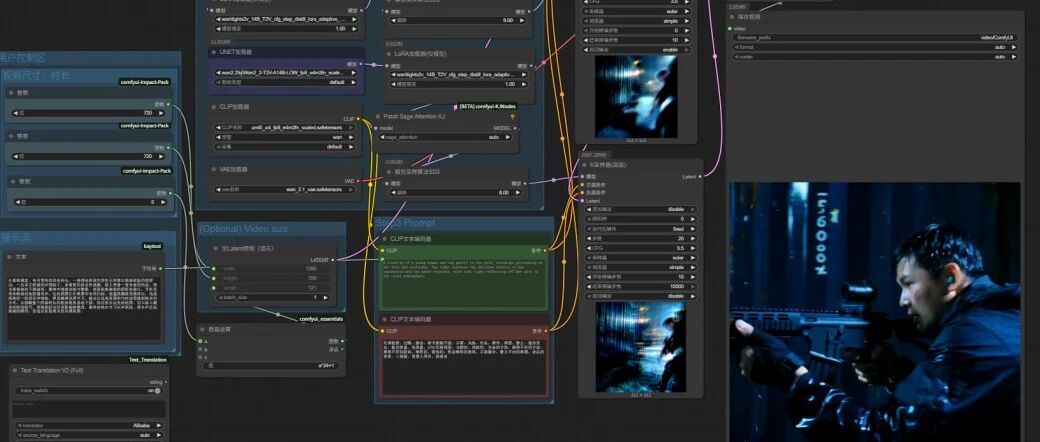The height and width of the screenshot is (442, 1040).
Task: Collapse the Text Translation V2 (Full) node dot
Action: (x=16, y=370)
